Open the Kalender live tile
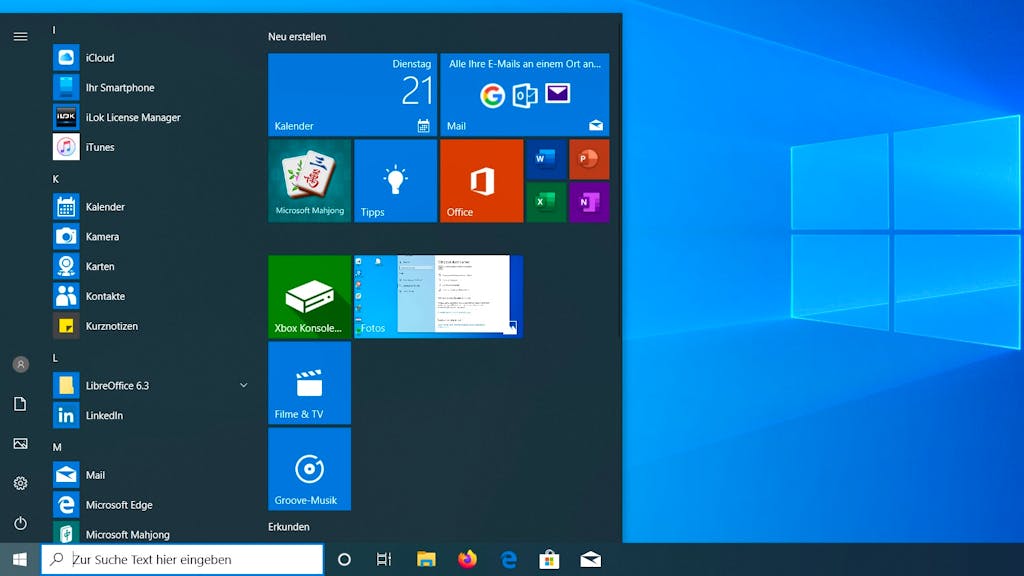The image size is (1024, 576). click(x=353, y=95)
